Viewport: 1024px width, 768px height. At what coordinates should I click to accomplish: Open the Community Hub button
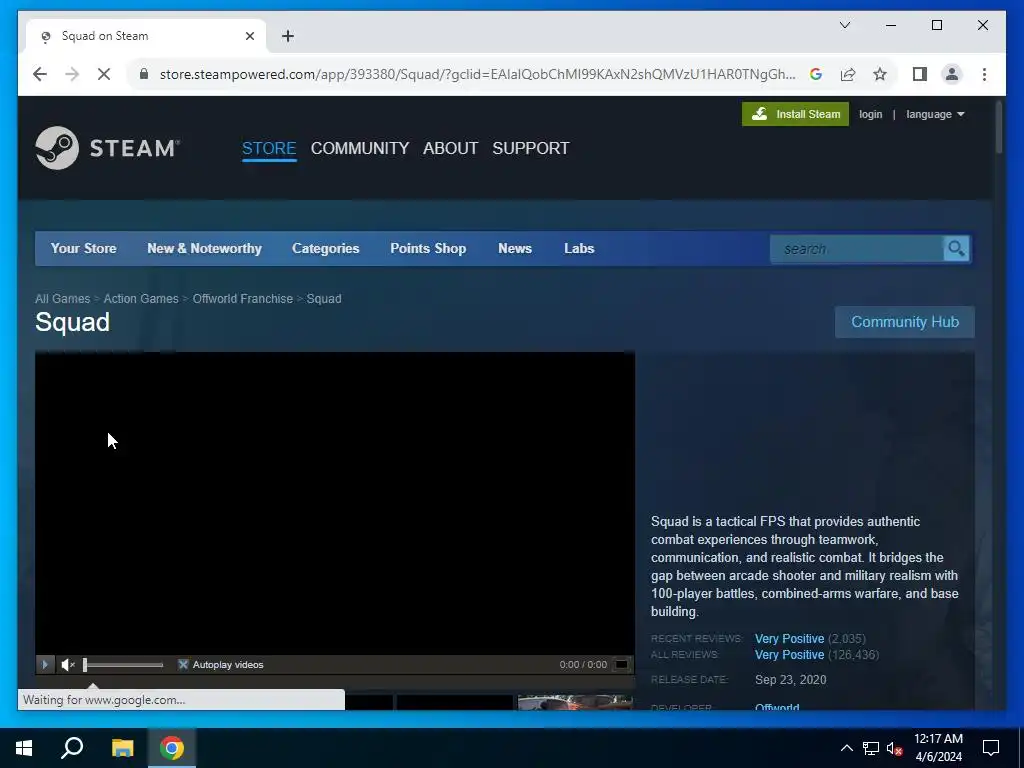coord(905,322)
